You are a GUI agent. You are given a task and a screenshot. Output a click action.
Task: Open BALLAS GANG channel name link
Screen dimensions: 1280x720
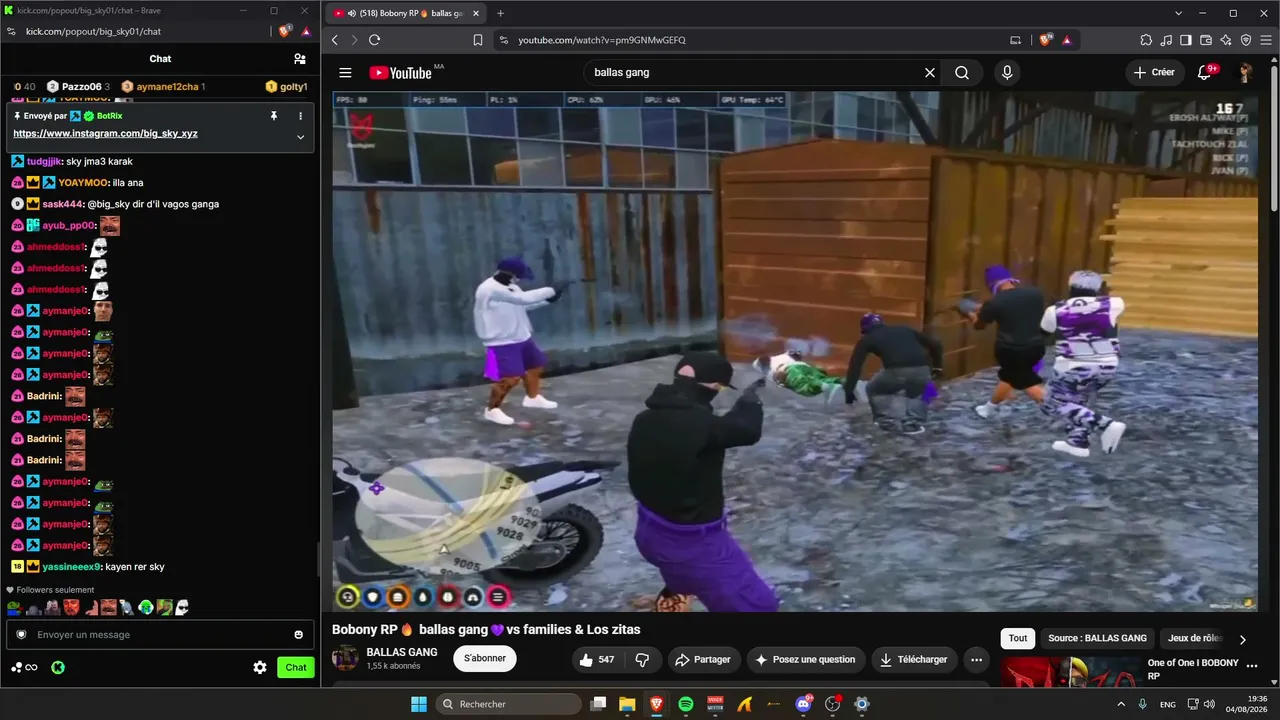point(402,652)
